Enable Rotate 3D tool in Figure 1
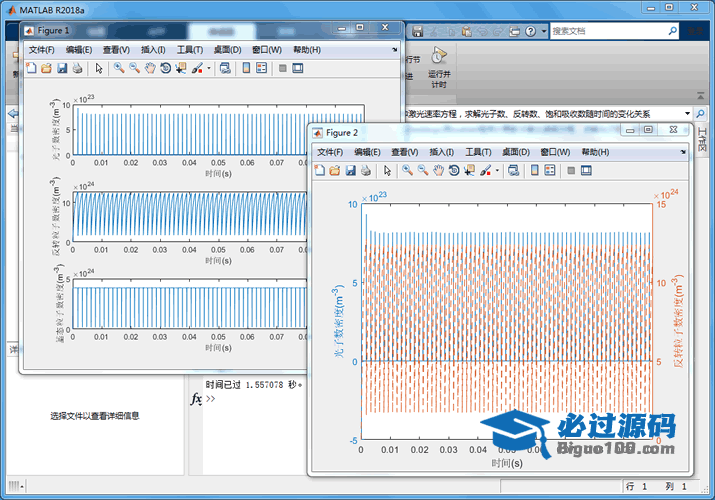This screenshot has height=500, width=715. click(x=166, y=68)
